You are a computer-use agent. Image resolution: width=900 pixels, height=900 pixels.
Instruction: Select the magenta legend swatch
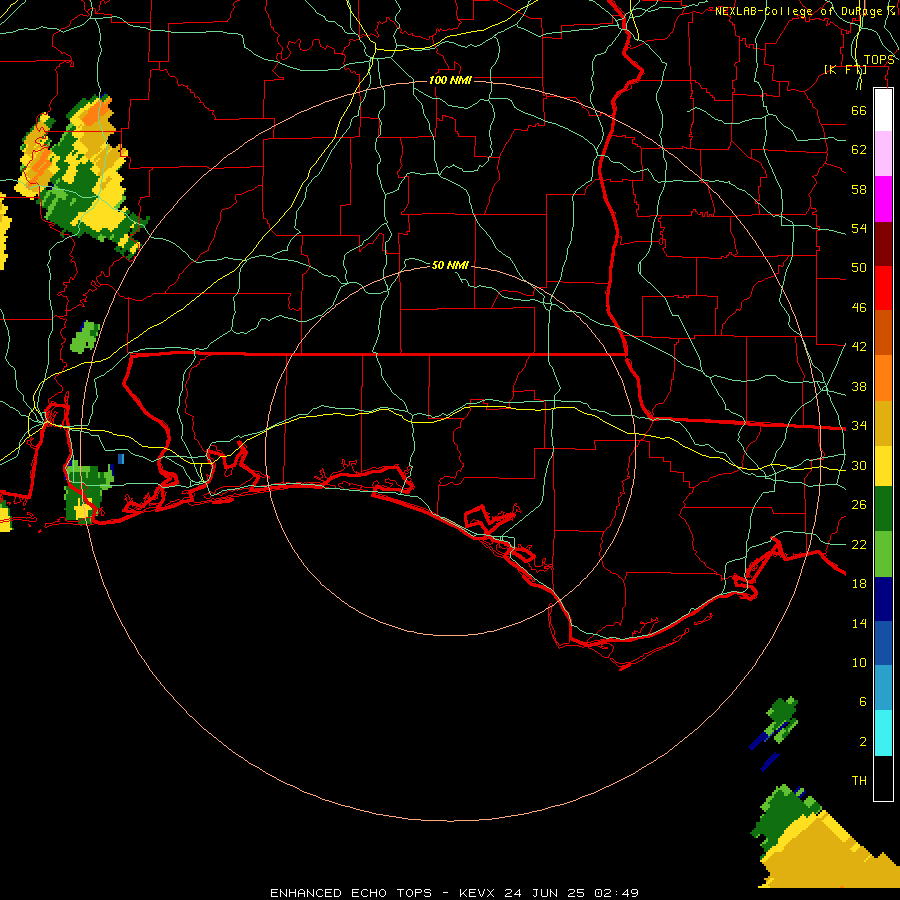click(883, 199)
